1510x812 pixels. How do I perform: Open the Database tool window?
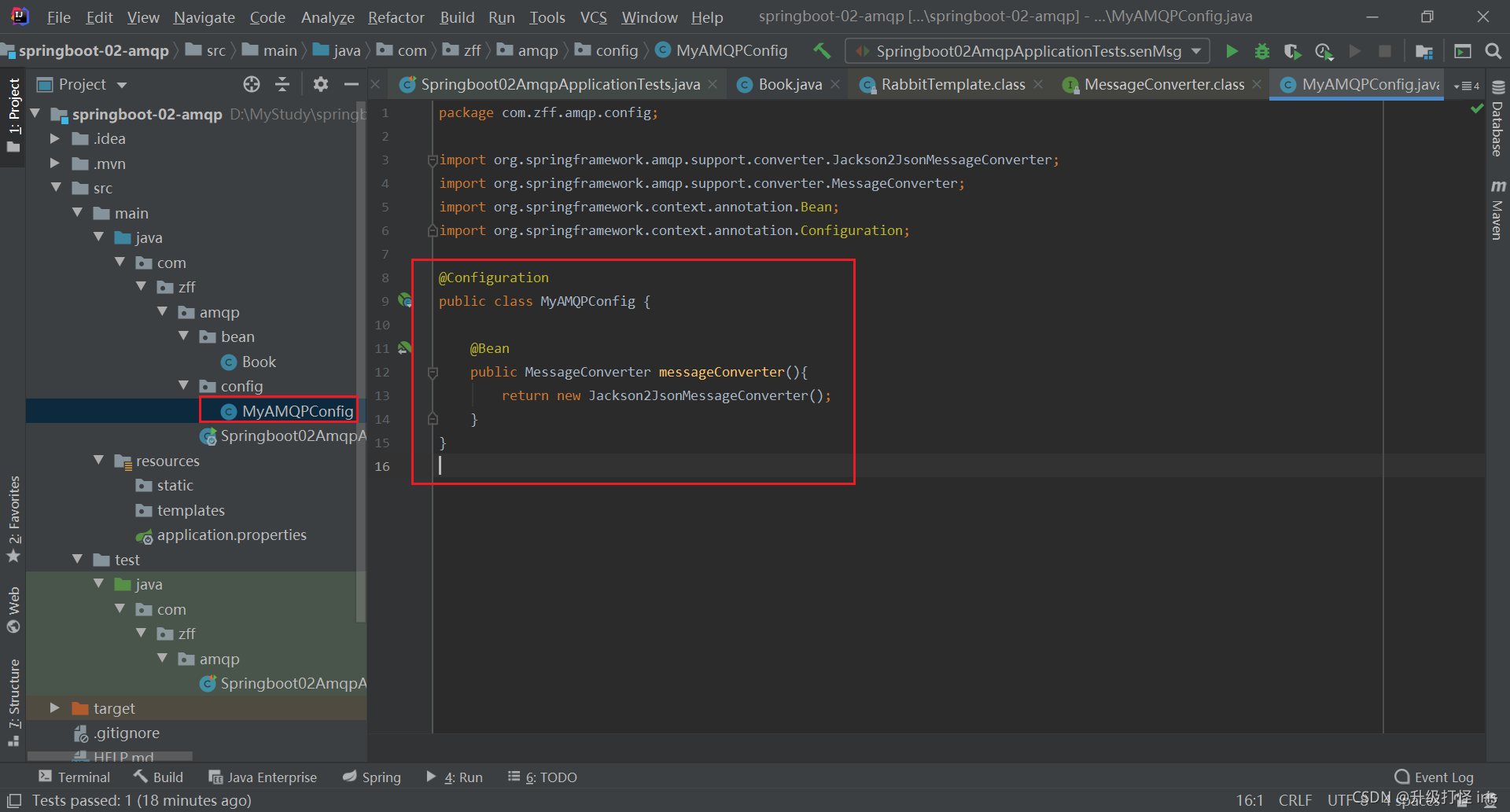pos(1497,119)
